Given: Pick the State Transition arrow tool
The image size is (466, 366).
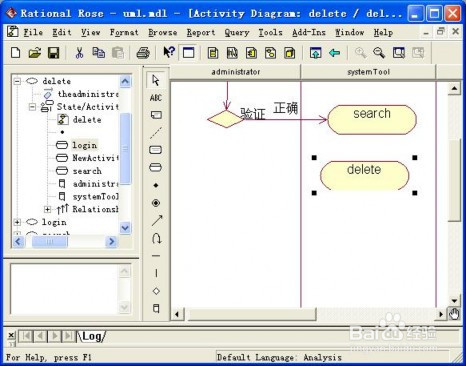Looking at the screenshot, I should tap(156, 220).
